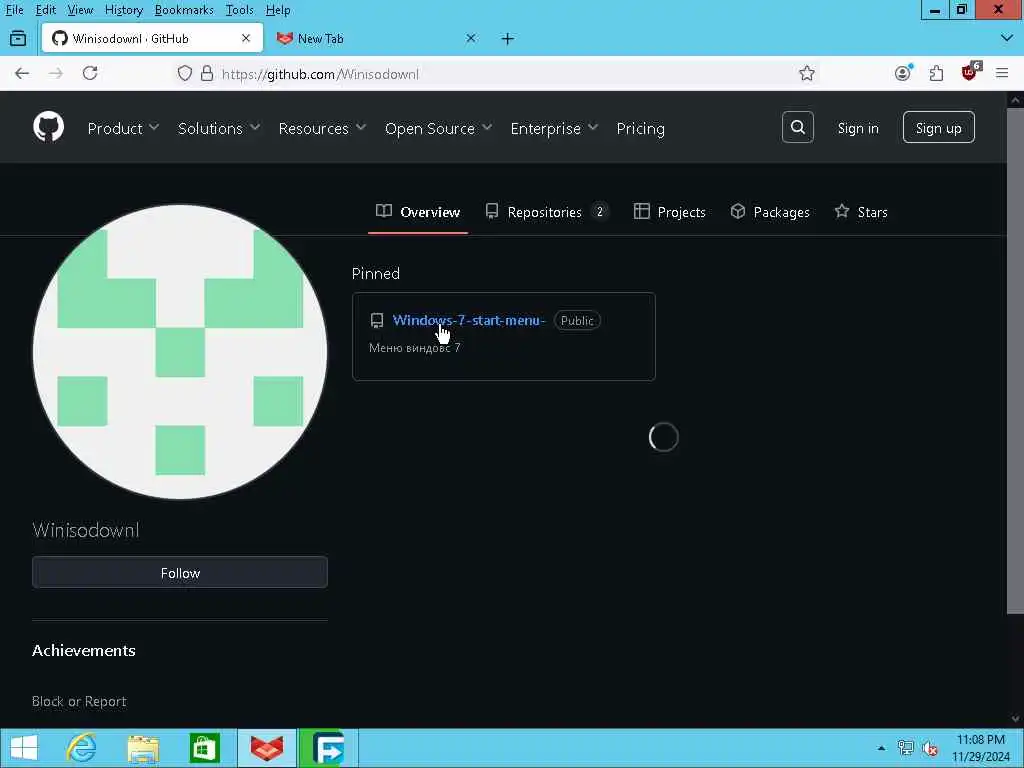1024x768 pixels.
Task: Go back with the browser back arrow
Action: click(22, 73)
